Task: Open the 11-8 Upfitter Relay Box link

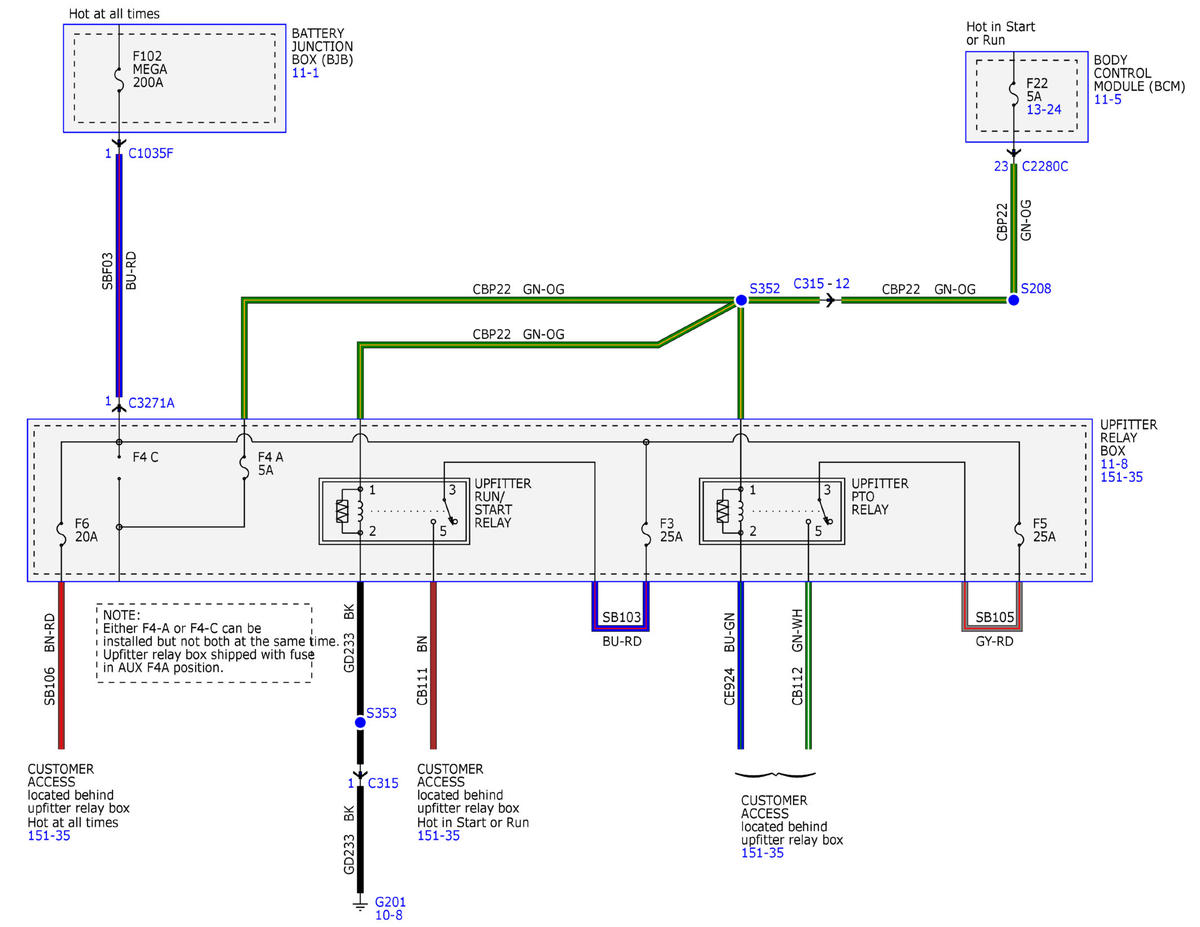Action: pos(1112,465)
